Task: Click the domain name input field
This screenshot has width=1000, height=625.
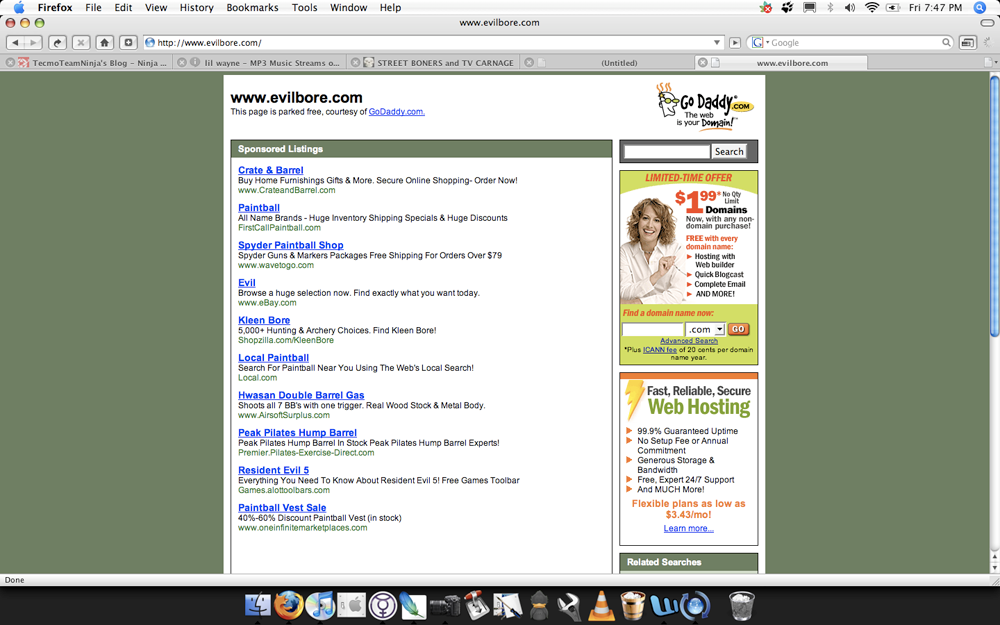Action: pos(652,329)
